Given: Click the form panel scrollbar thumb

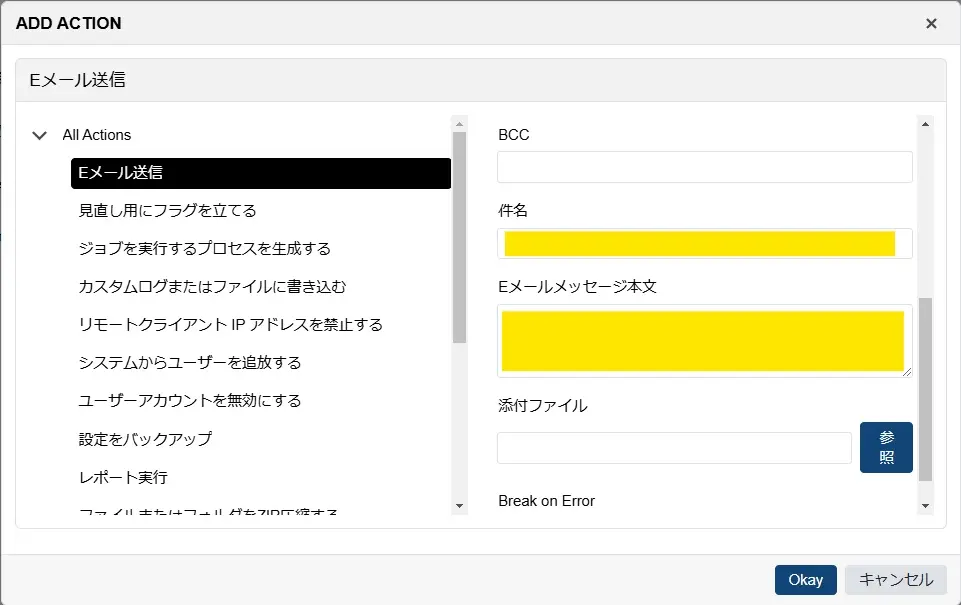Looking at the screenshot, I should (x=925, y=389).
